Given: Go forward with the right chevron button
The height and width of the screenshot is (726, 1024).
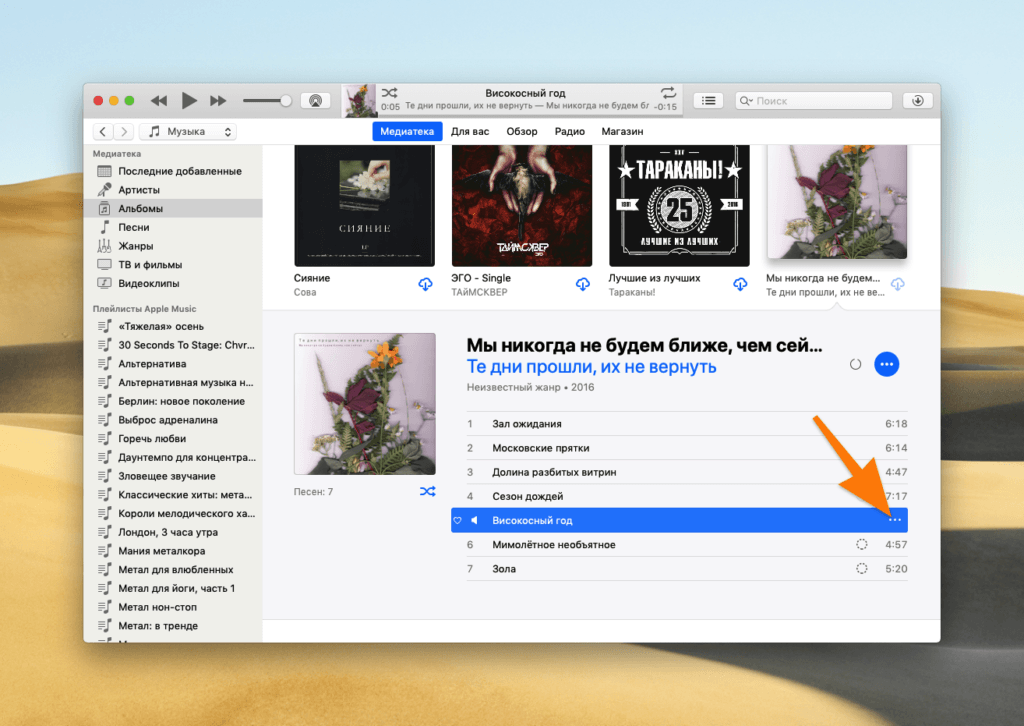Looking at the screenshot, I should click(x=124, y=131).
